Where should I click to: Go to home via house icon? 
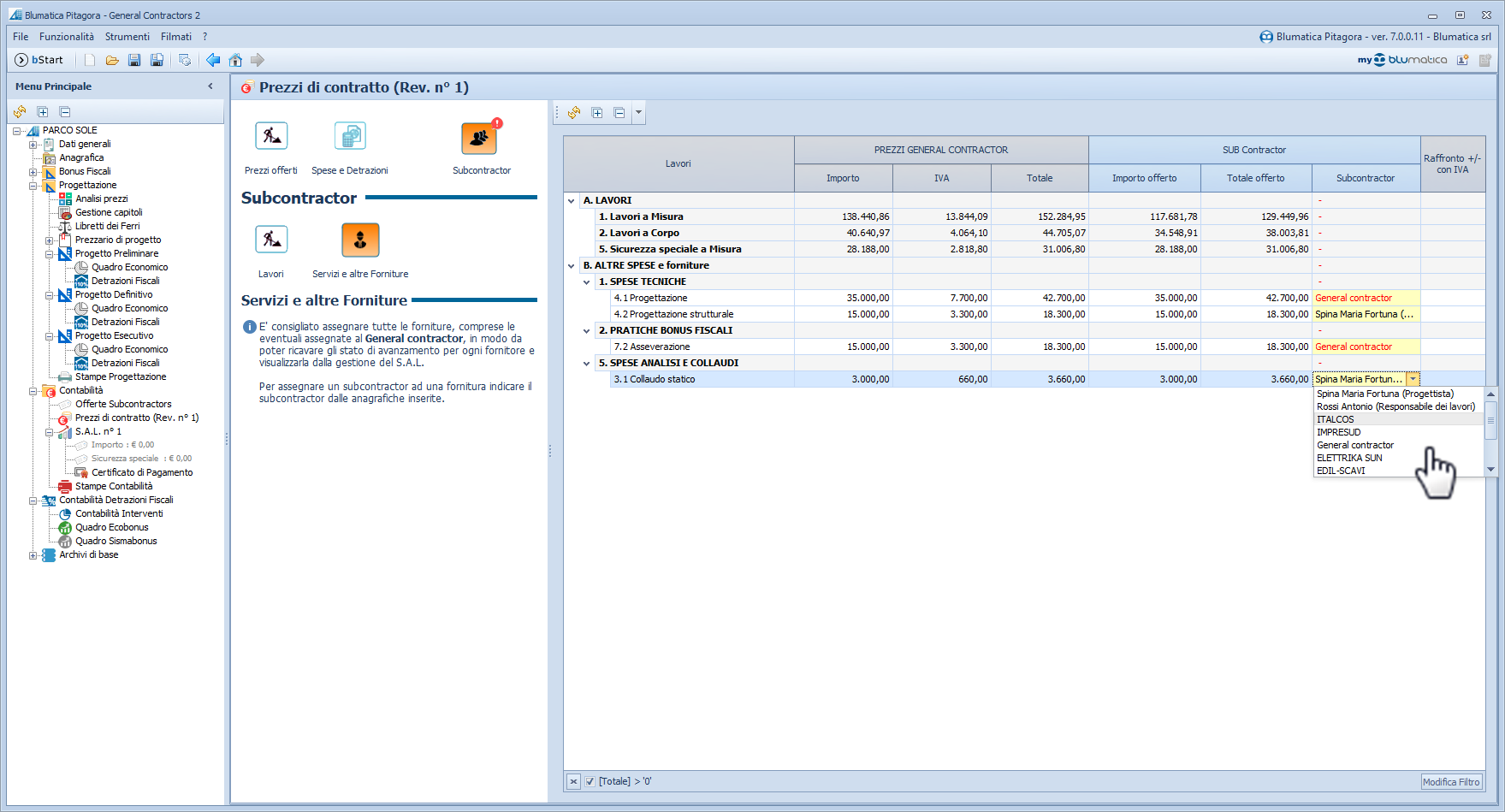235,60
